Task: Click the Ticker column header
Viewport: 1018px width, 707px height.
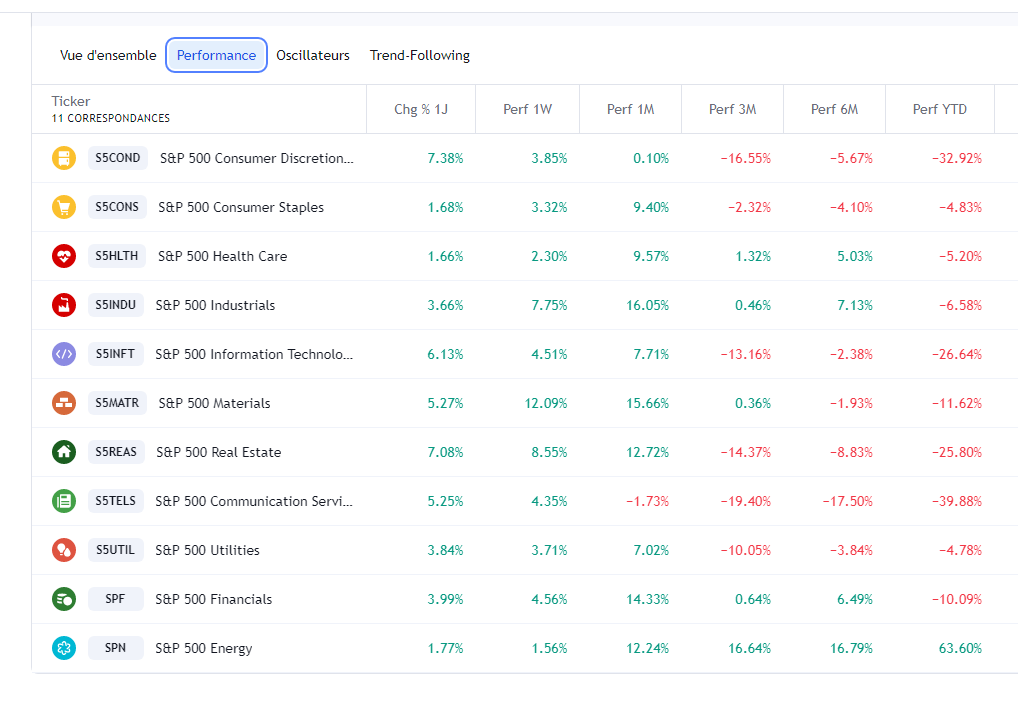Action: pos(71,101)
